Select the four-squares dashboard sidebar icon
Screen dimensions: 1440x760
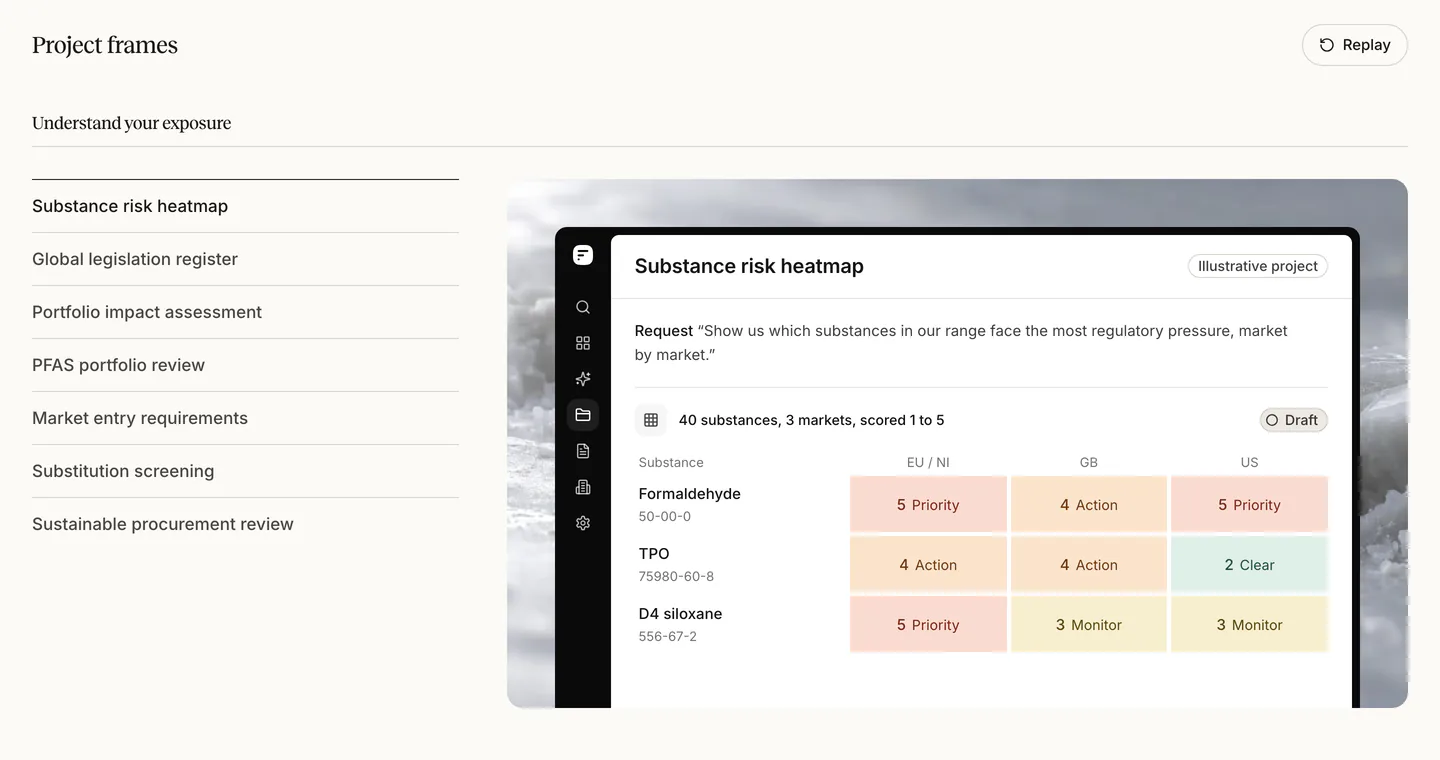tap(583, 343)
